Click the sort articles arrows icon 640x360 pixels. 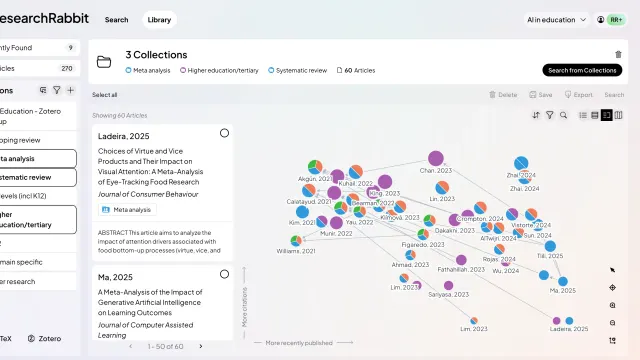pos(536,116)
